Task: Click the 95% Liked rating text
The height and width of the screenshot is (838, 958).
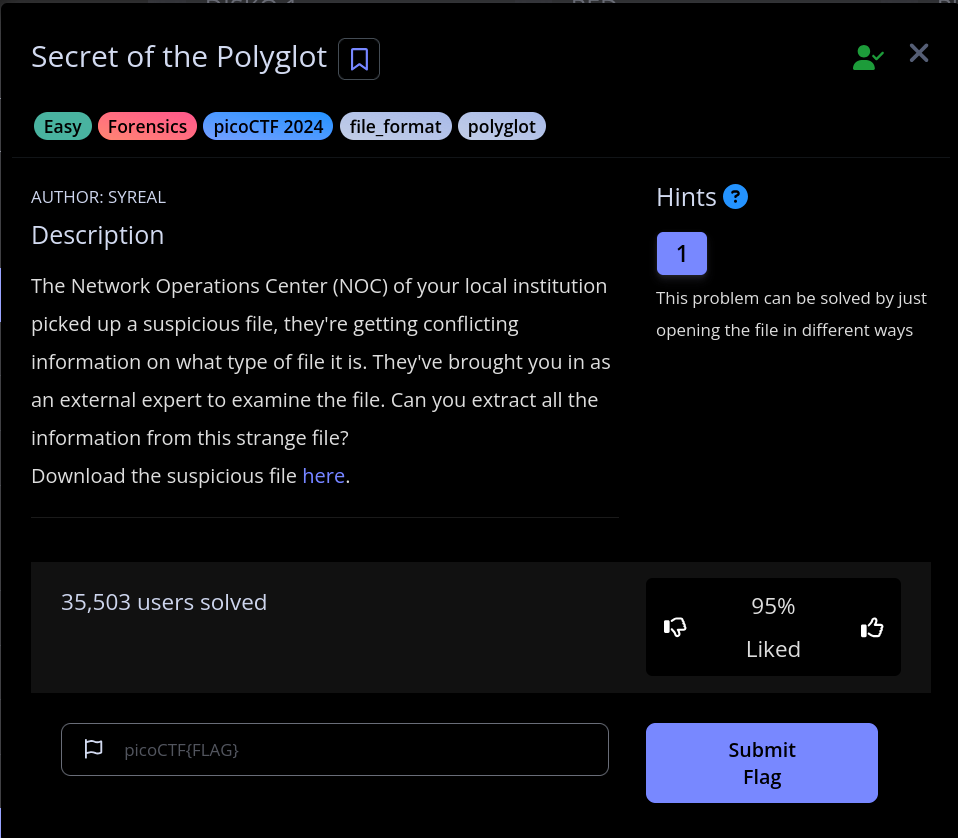Action: click(x=773, y=627)
